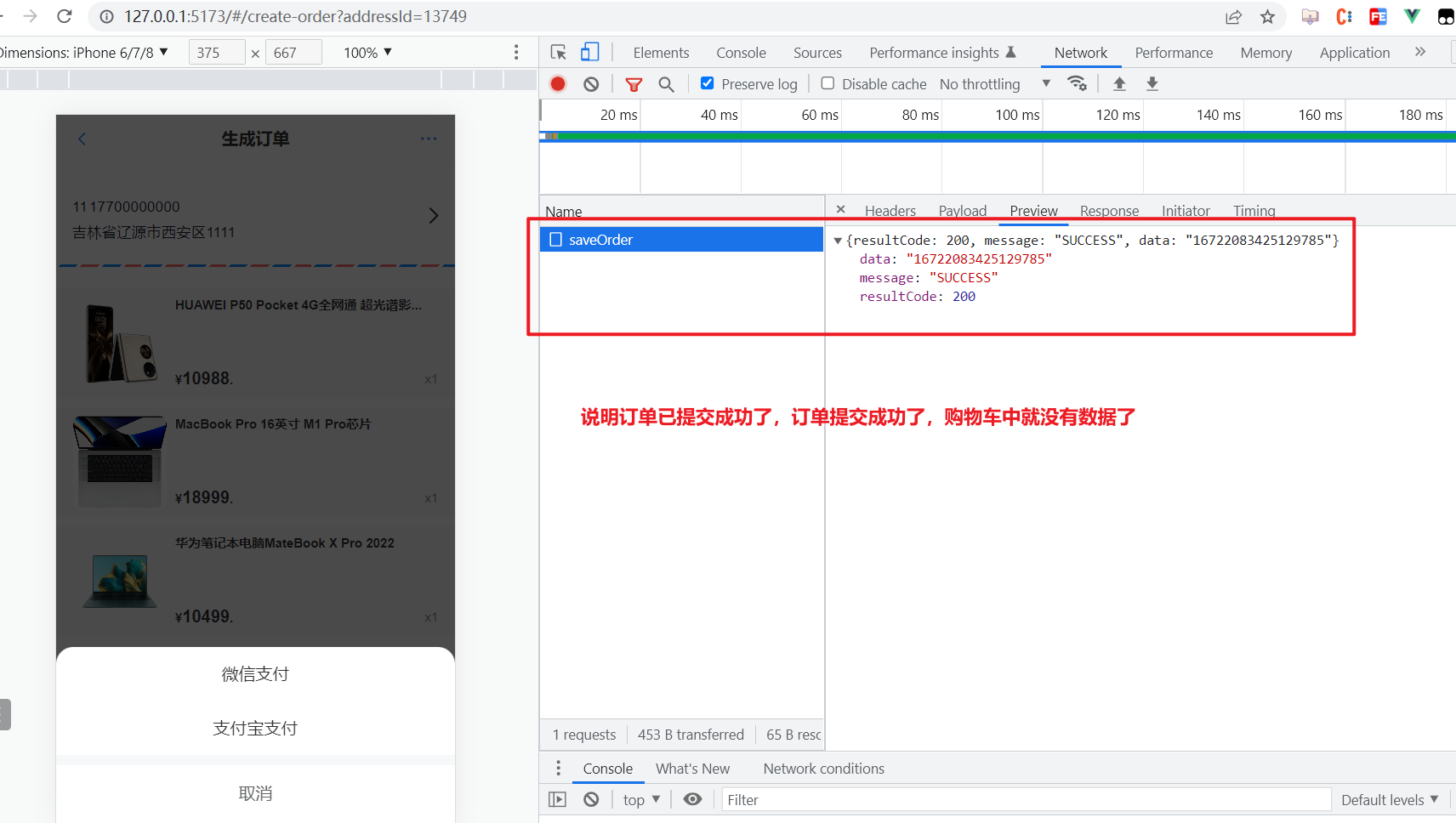This screenshot has height=823, width=1456.
Task: Export HAR file download icon
Action: coord(1152,83)
